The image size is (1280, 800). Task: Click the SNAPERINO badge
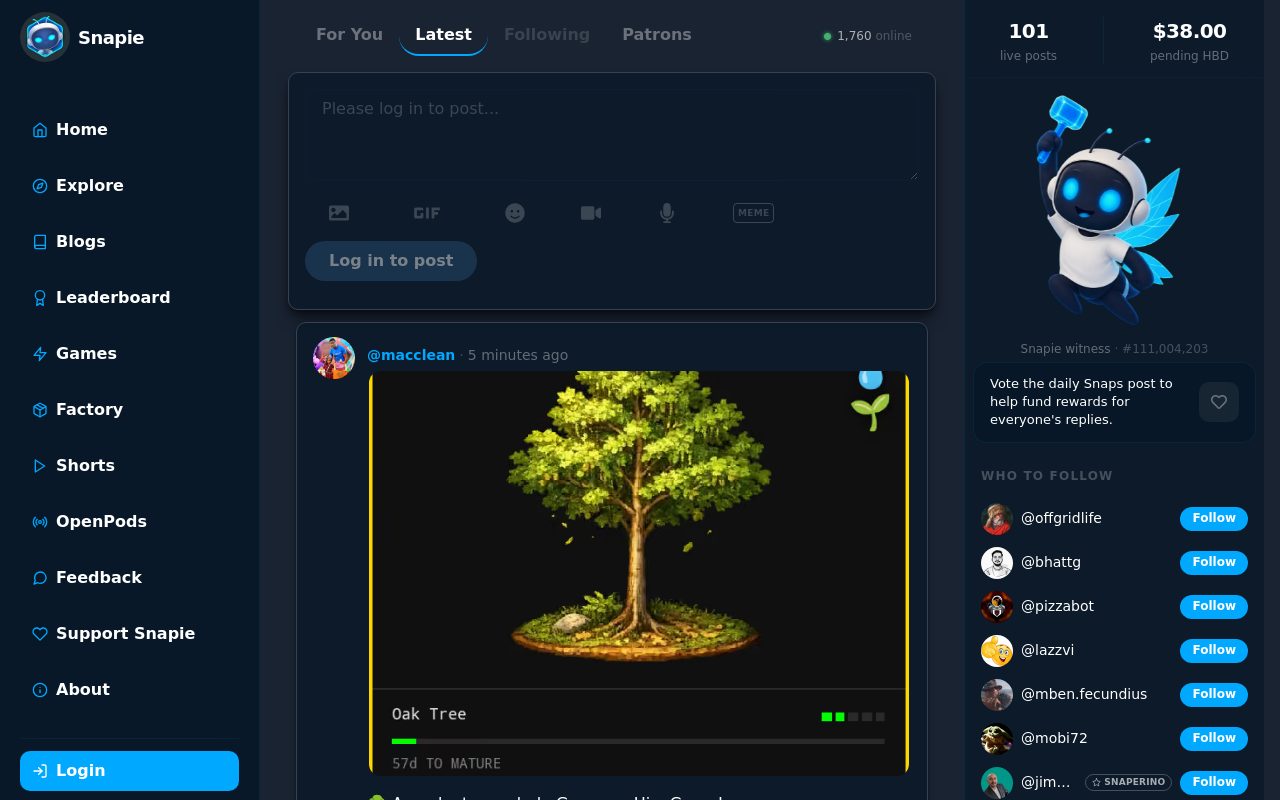click(1129, 782)
